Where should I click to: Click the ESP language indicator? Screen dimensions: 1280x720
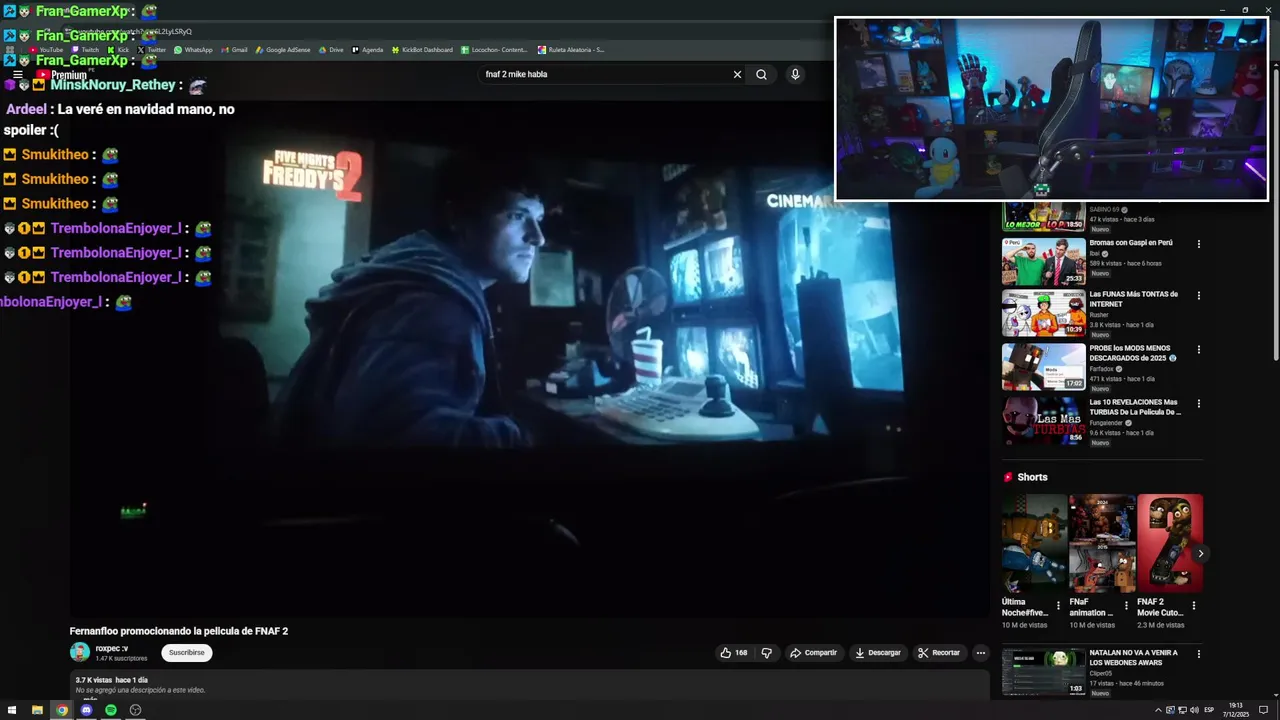click(1209, 710)
